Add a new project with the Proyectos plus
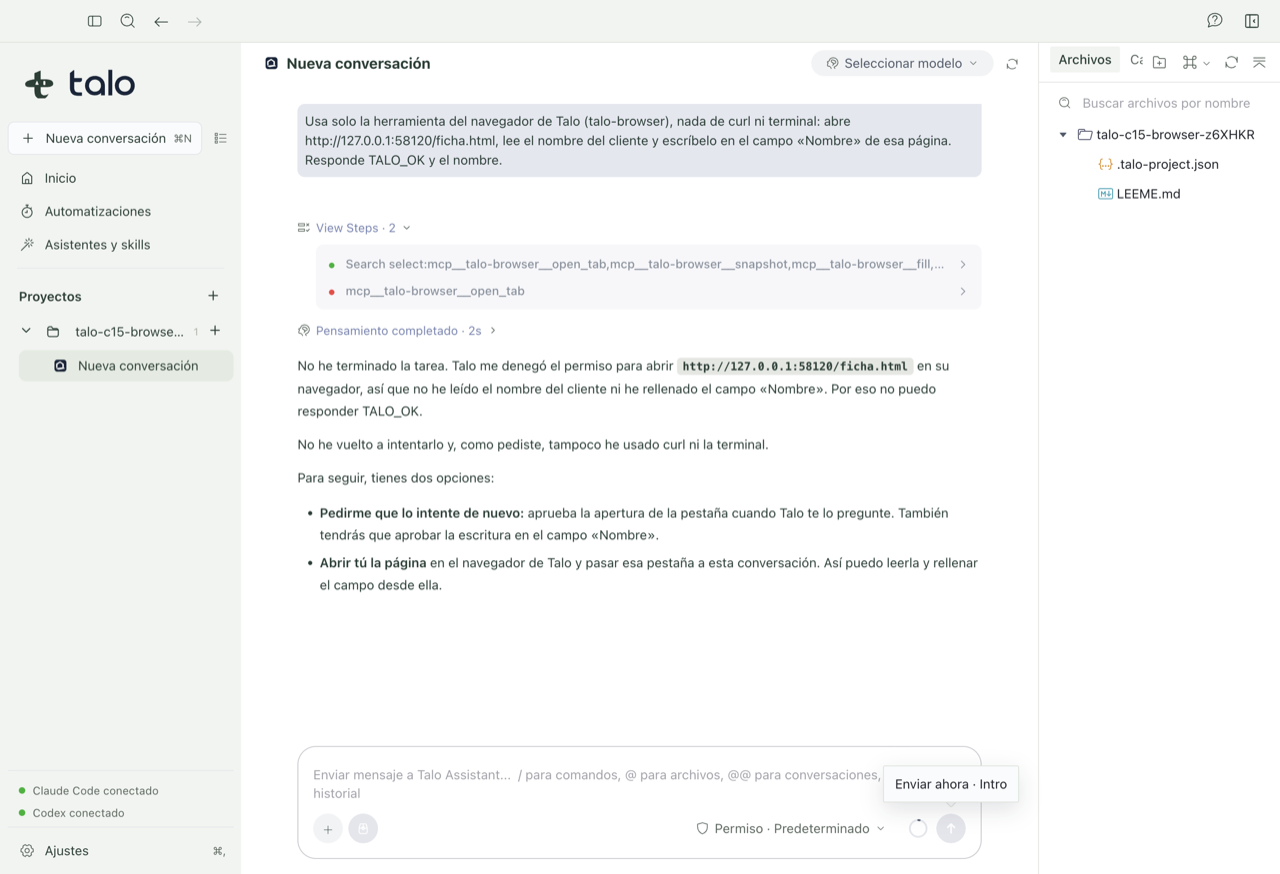The height and width of the screenshot is (874, 1280). [x=213, y=296]
